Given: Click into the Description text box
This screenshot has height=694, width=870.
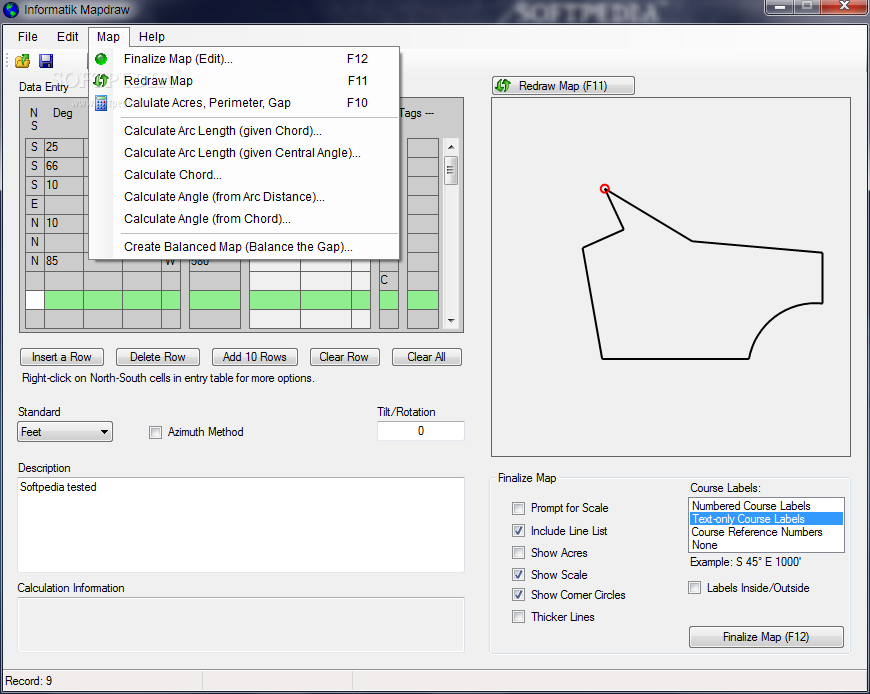Looking at the screenshot, I should (x=241, y=525).
